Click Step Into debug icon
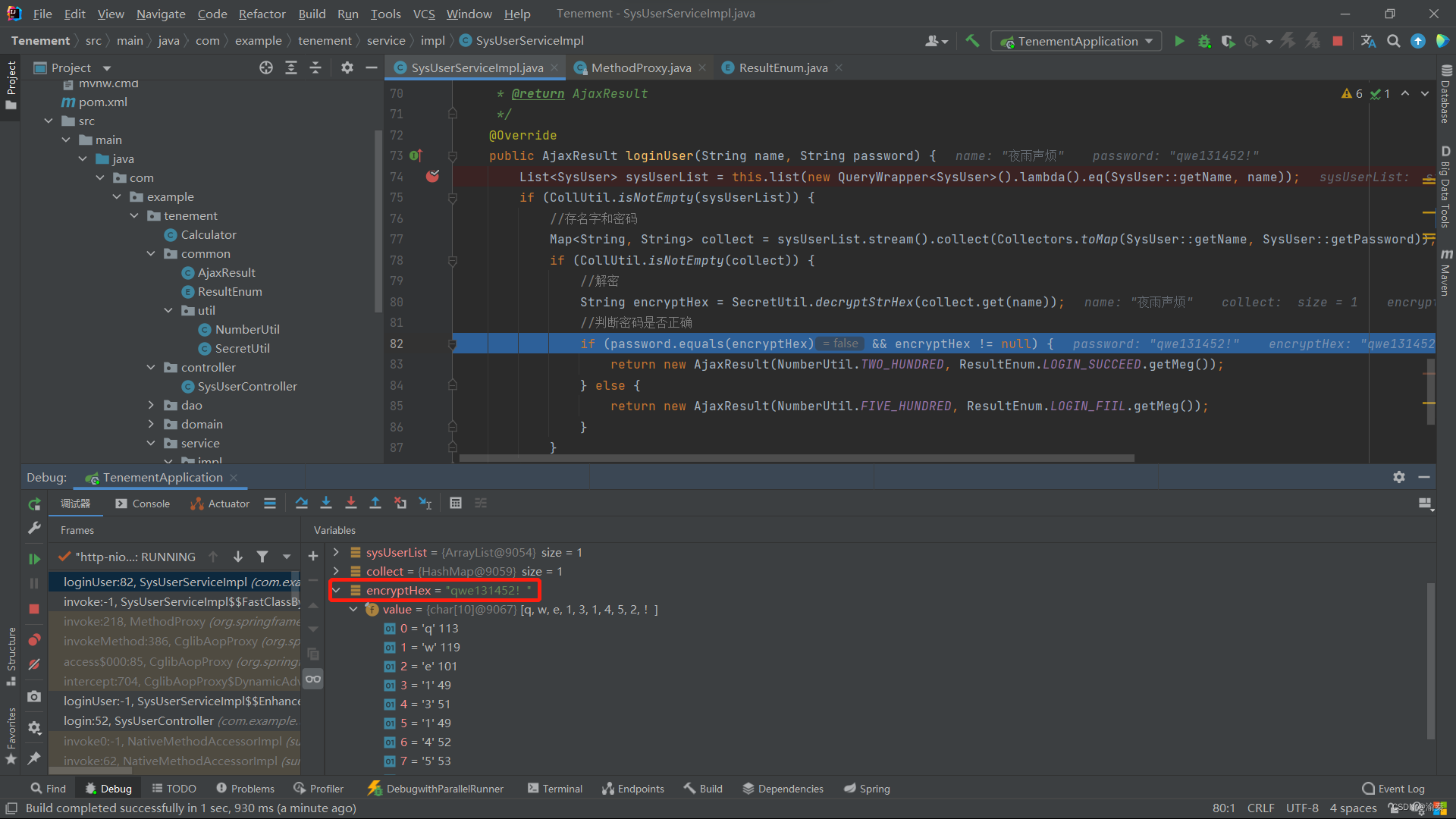 click(x=326, y=503)
